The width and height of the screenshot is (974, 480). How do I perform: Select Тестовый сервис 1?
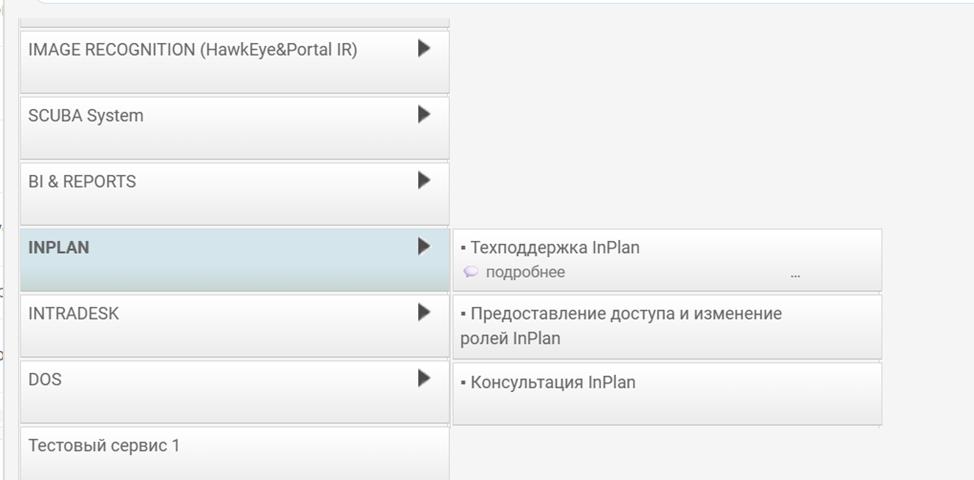coord(104,446)
